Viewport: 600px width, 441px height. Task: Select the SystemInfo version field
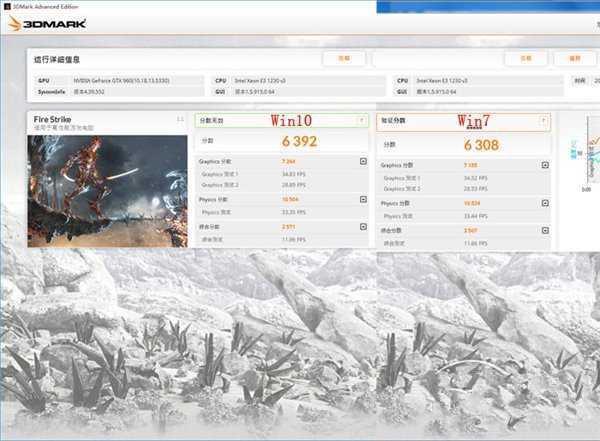[138, 92]
